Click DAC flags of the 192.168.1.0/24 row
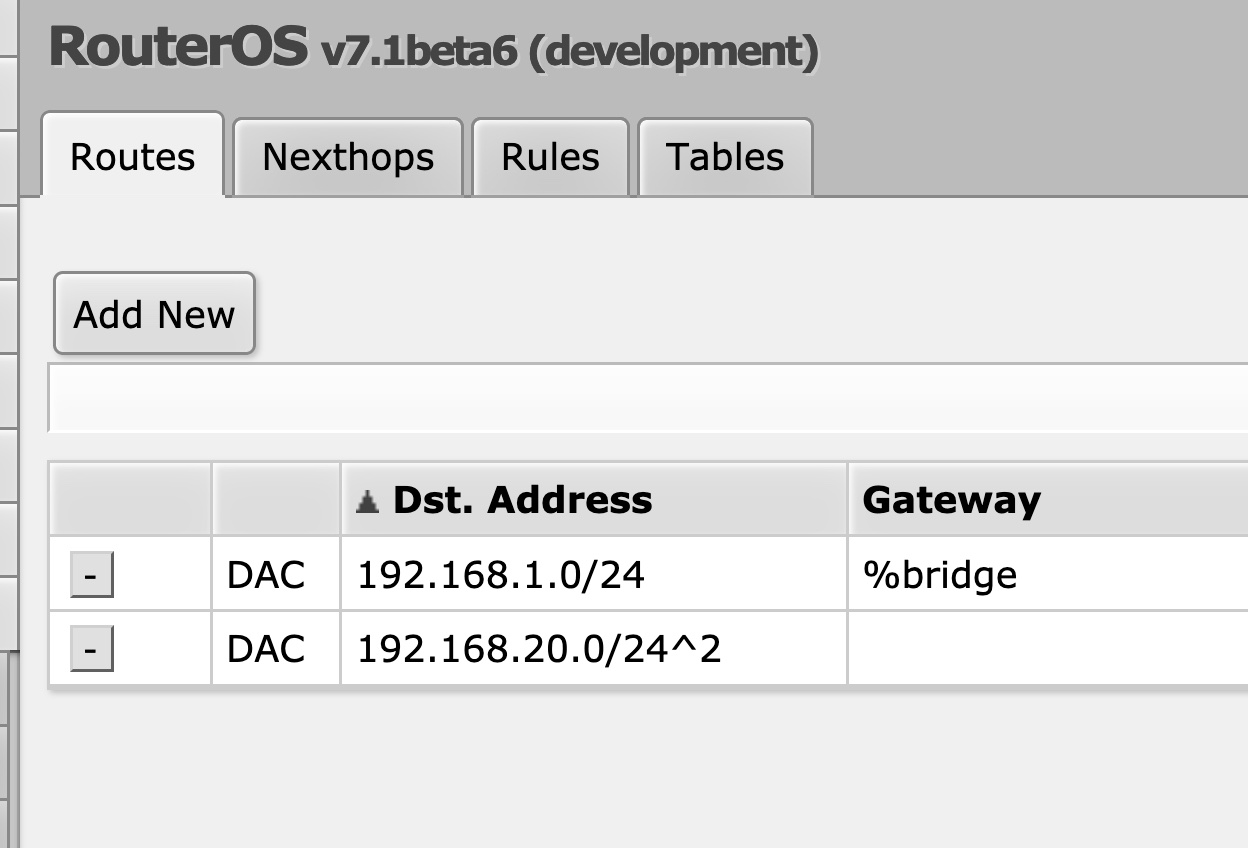 tap(266, 575)
